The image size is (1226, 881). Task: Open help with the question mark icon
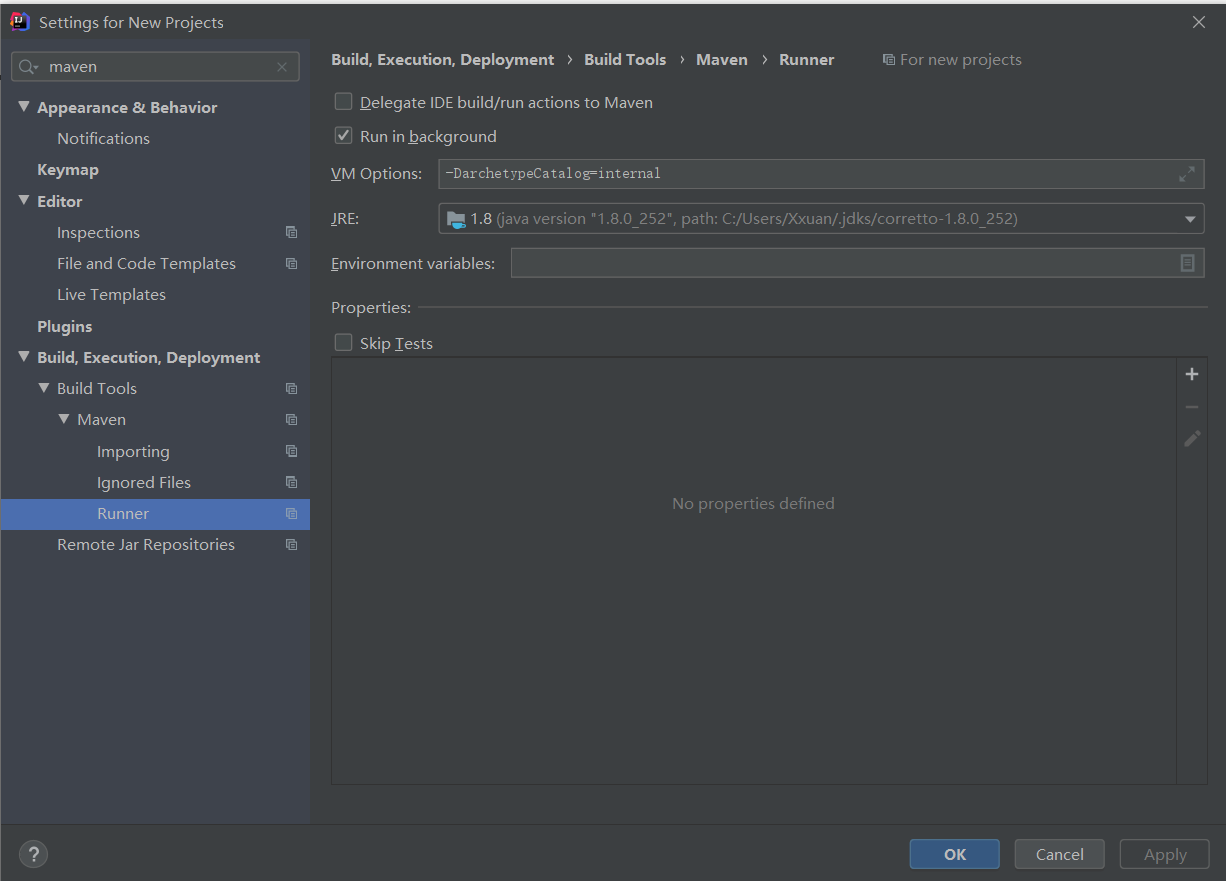click(x=33, y=854)
